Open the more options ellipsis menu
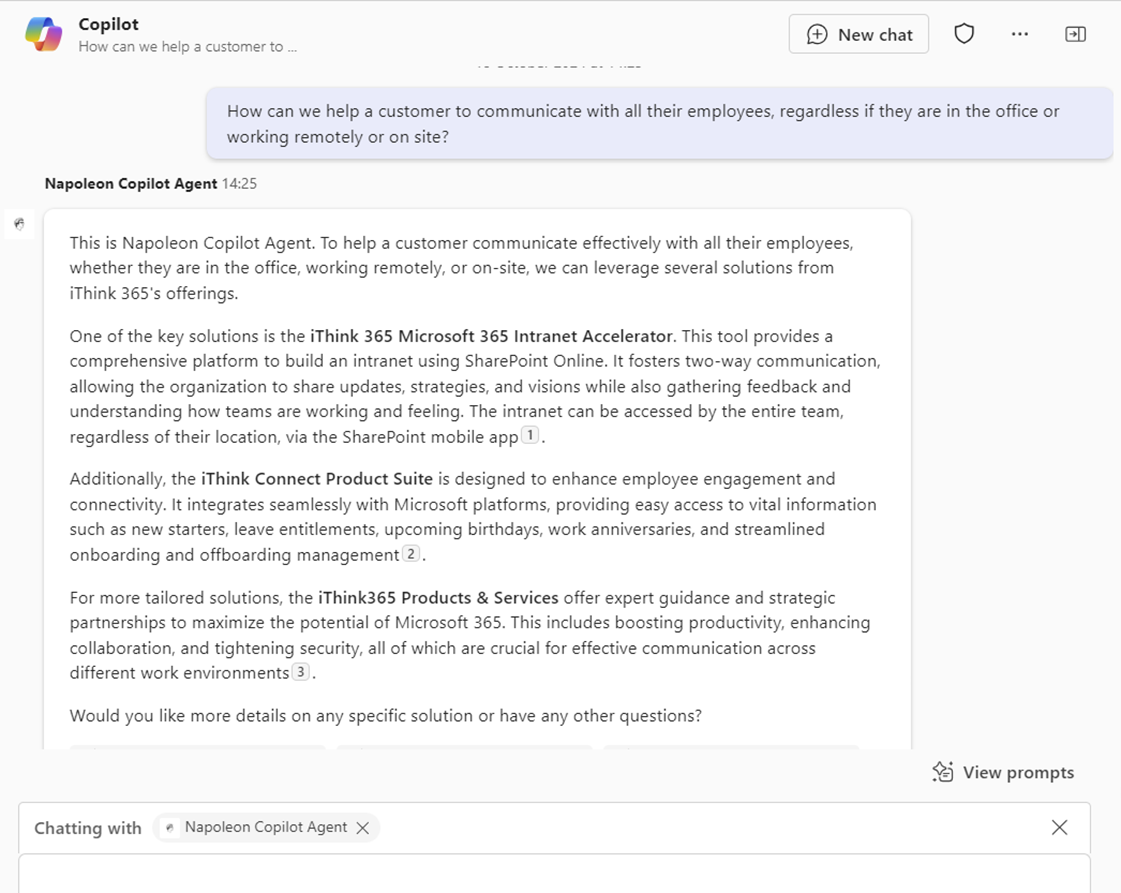 [x=1019, y=34]
